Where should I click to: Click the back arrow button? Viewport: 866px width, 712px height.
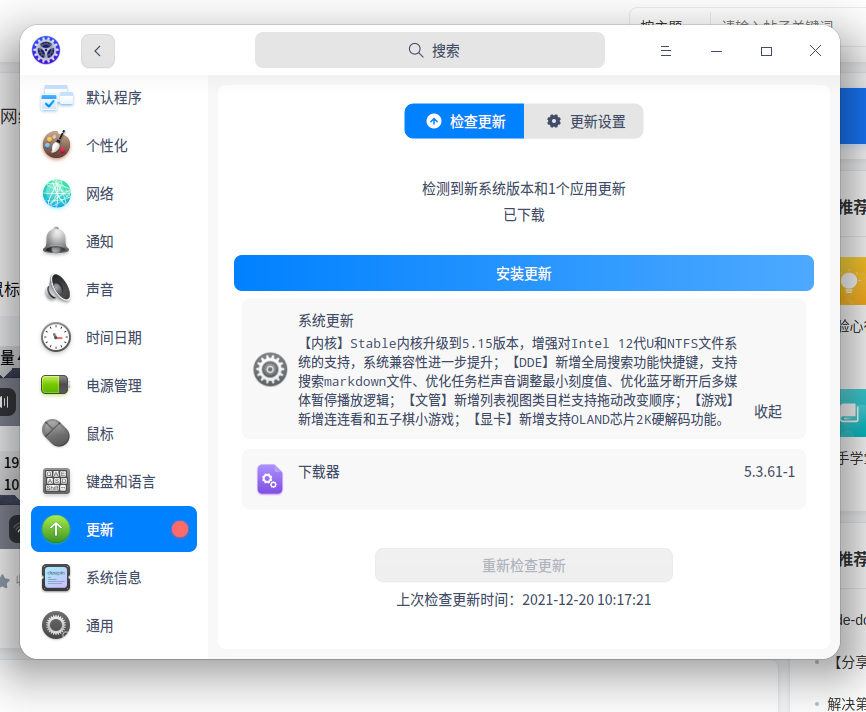point(98,51)
